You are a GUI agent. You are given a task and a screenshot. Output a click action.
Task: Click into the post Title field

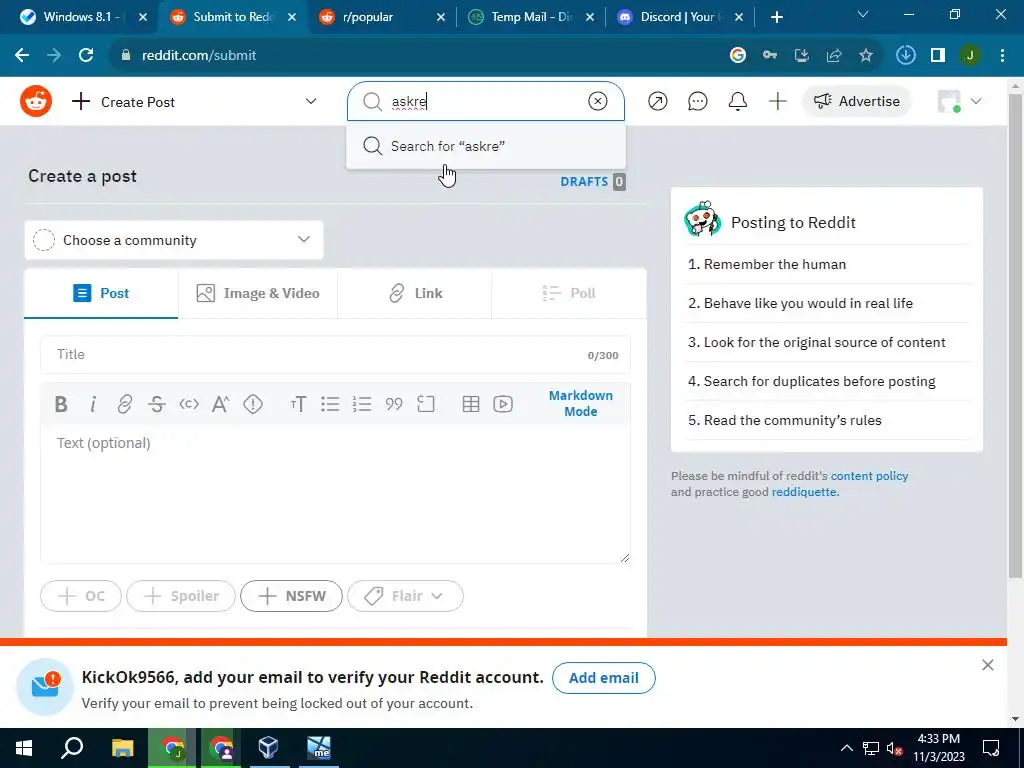(x=335, y=355)
